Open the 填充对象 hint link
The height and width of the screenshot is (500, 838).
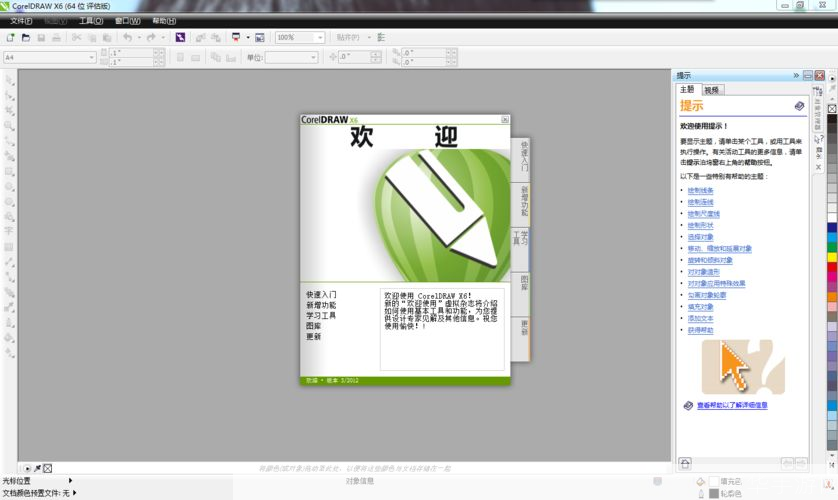700,307
